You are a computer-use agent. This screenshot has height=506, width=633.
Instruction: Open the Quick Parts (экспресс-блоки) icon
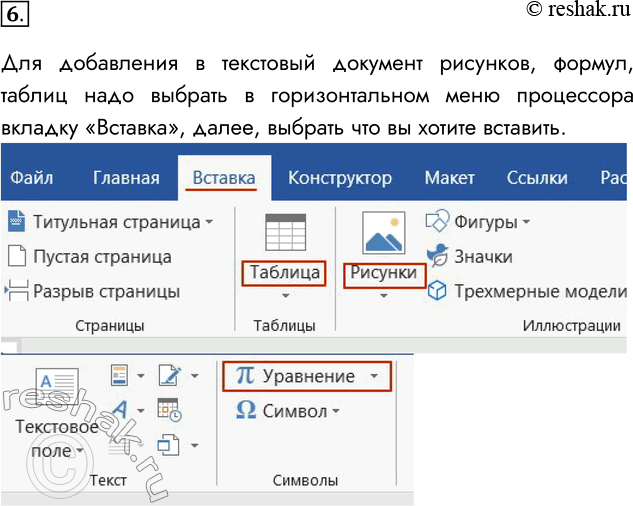120,376
